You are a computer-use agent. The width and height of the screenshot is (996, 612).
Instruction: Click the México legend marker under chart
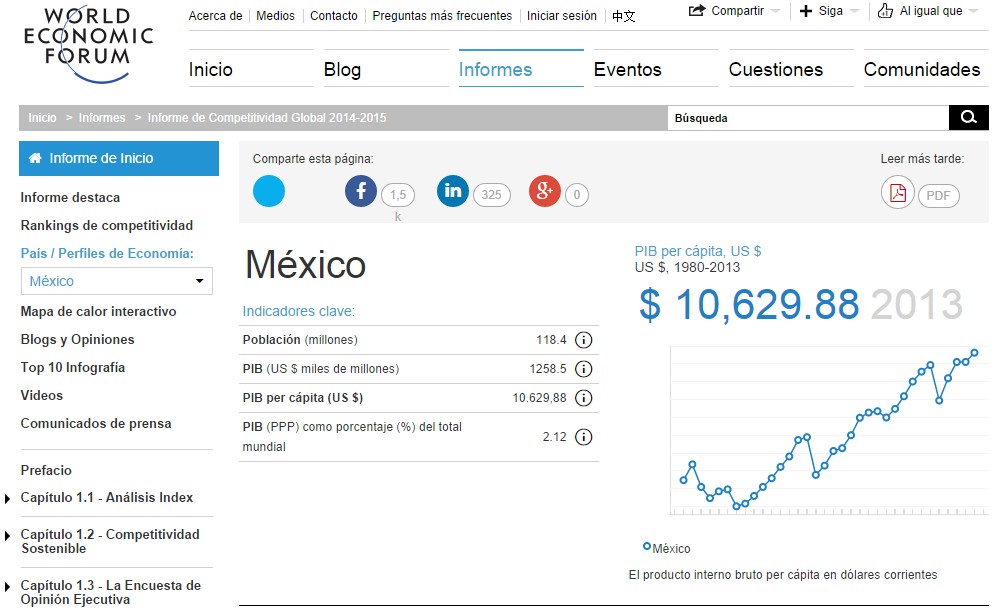click(x=647, y=546)
